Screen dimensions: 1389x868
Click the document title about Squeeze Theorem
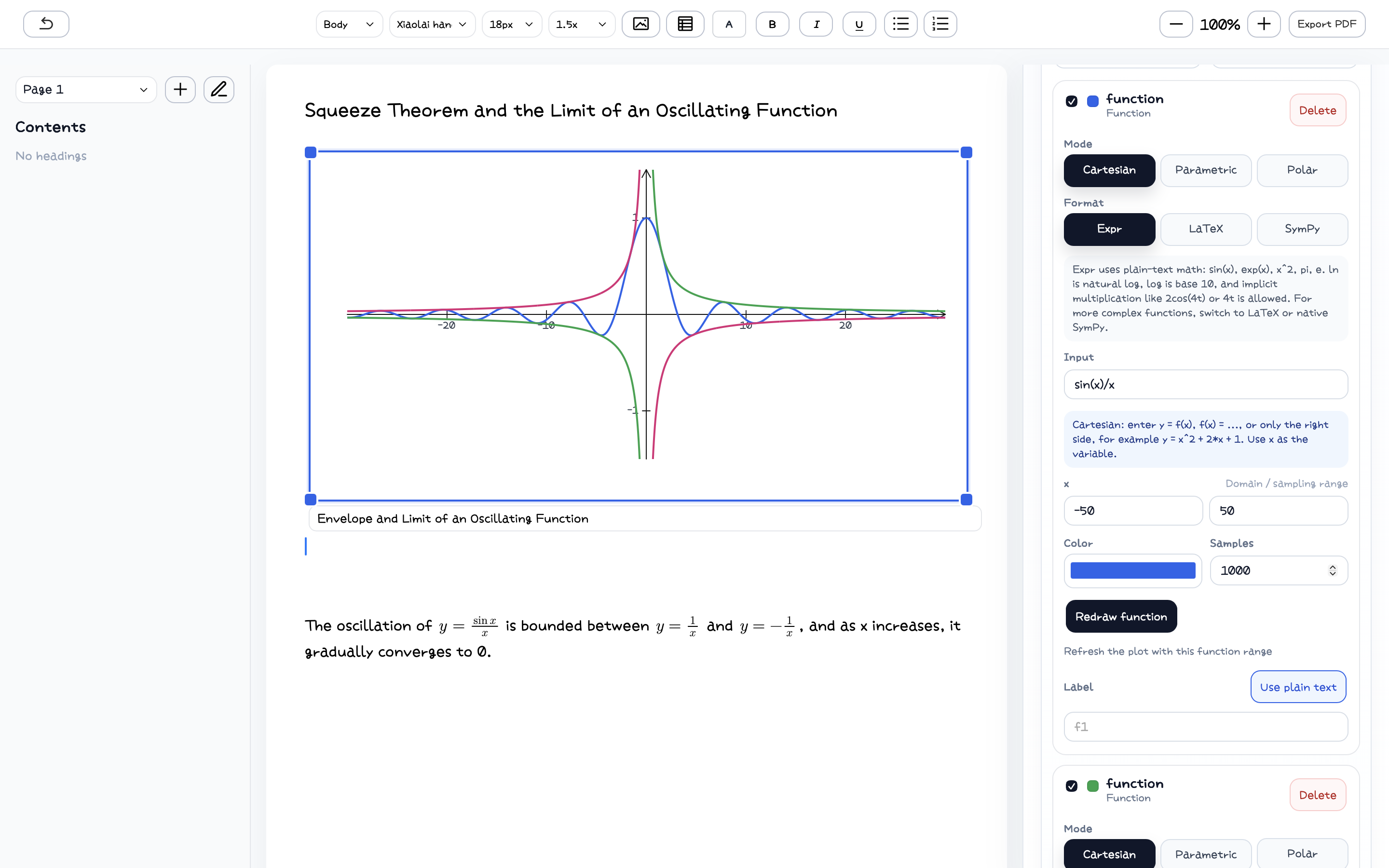coord(571,110)
